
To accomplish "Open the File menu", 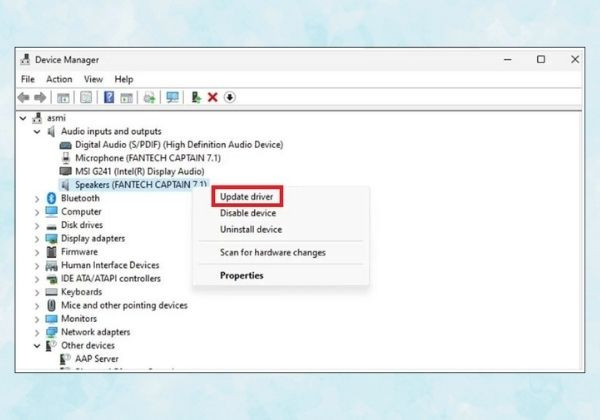I will (28, 79).
